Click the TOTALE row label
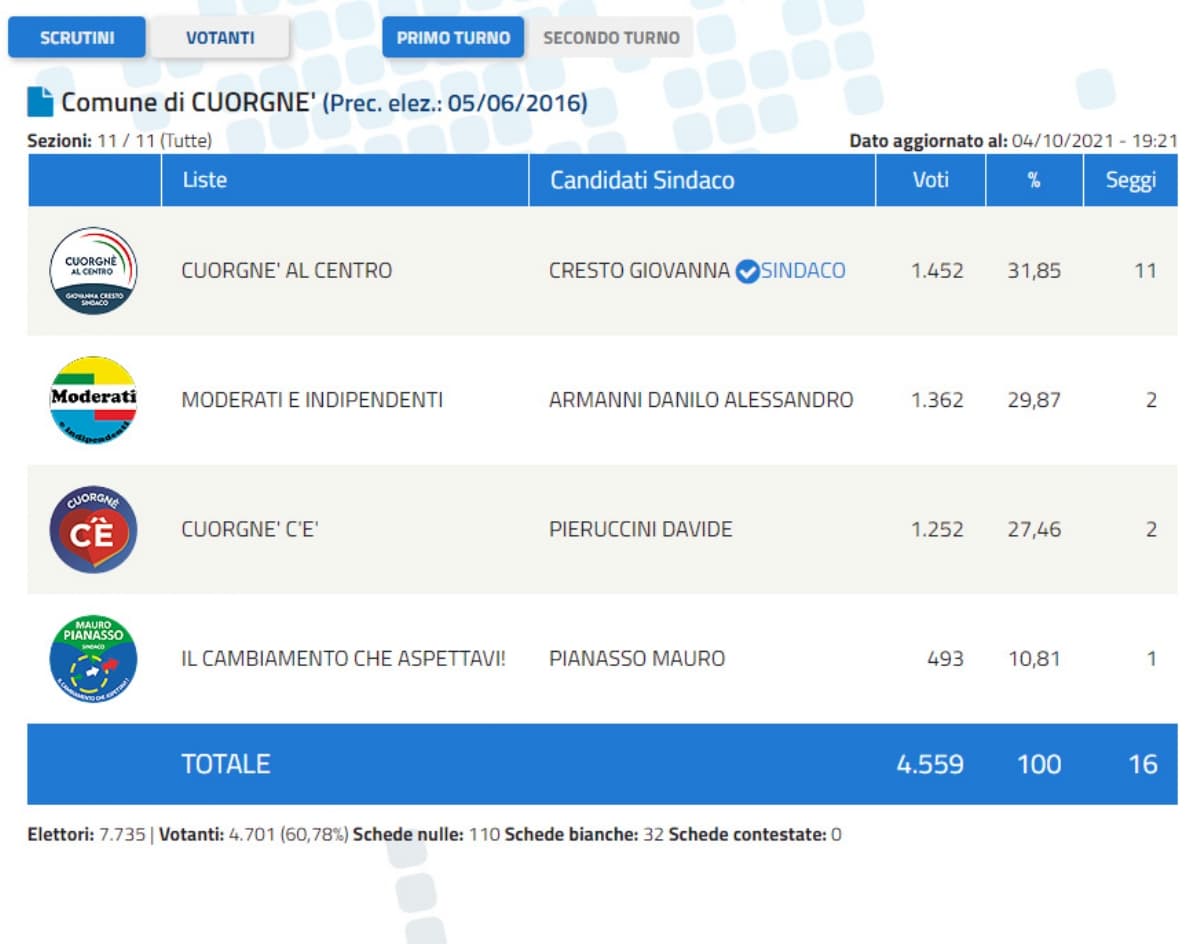The width and height of the screenshot is (1200, 944). tap(225, 764)
